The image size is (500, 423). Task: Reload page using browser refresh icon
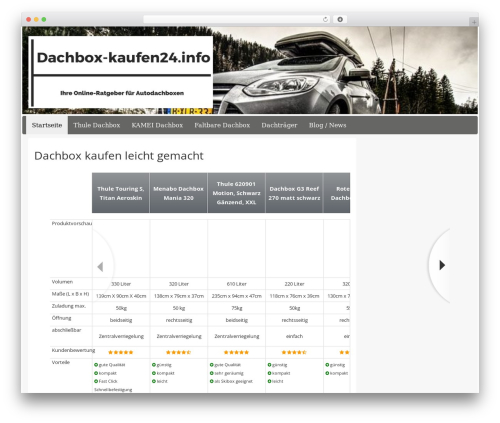click(325, 20)
